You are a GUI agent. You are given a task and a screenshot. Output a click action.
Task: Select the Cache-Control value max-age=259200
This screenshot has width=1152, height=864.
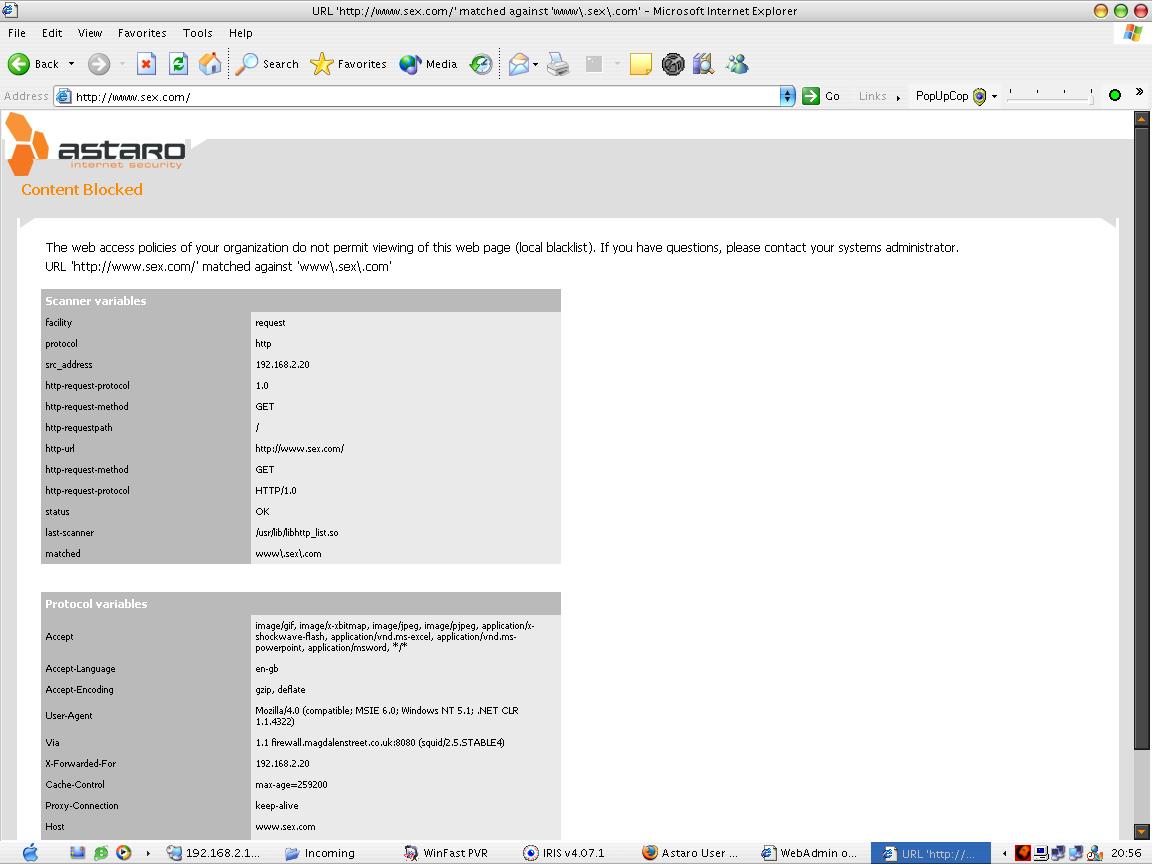pyautogui.click(x=291, y=785)
